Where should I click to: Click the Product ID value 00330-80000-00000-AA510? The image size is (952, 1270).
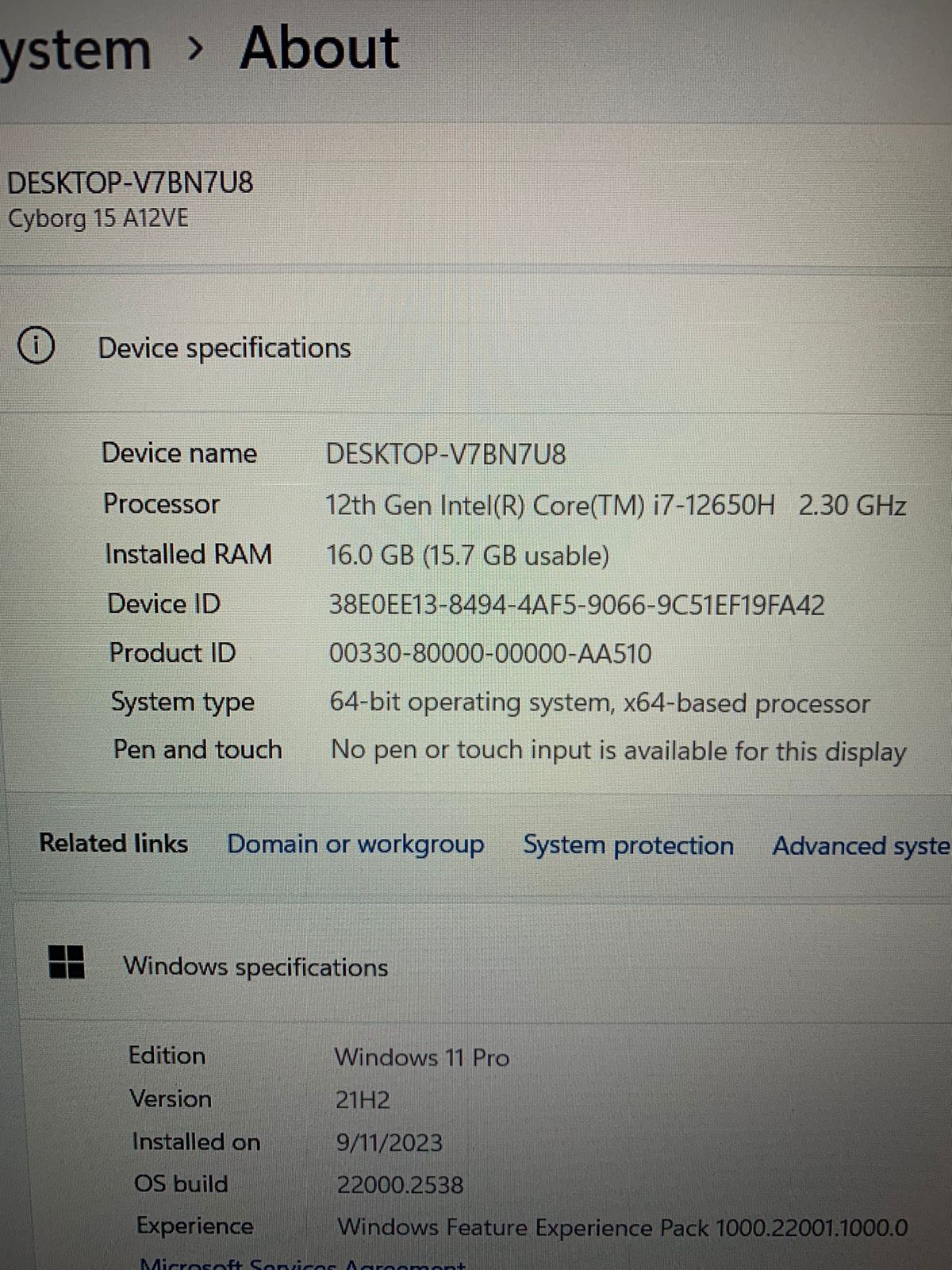click(x=490, y=654)
